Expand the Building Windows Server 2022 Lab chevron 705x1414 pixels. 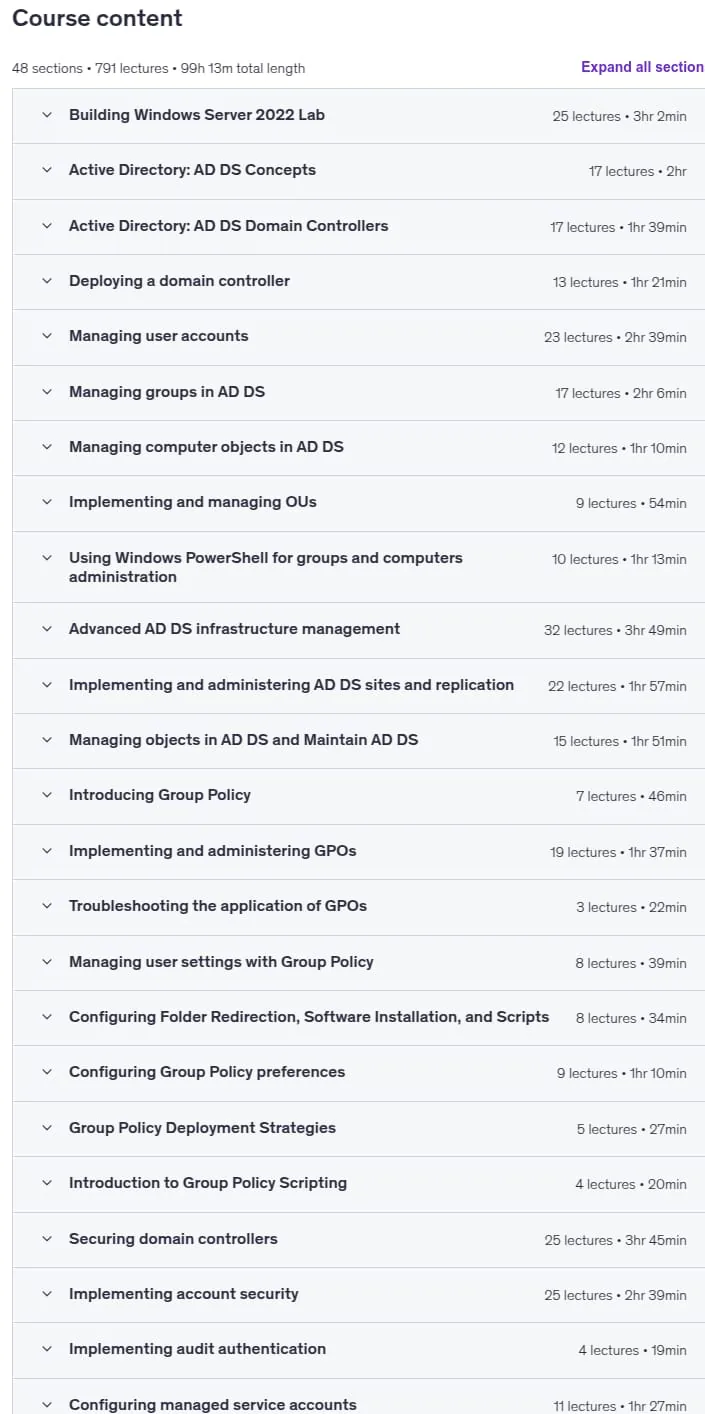pos(46,115)
